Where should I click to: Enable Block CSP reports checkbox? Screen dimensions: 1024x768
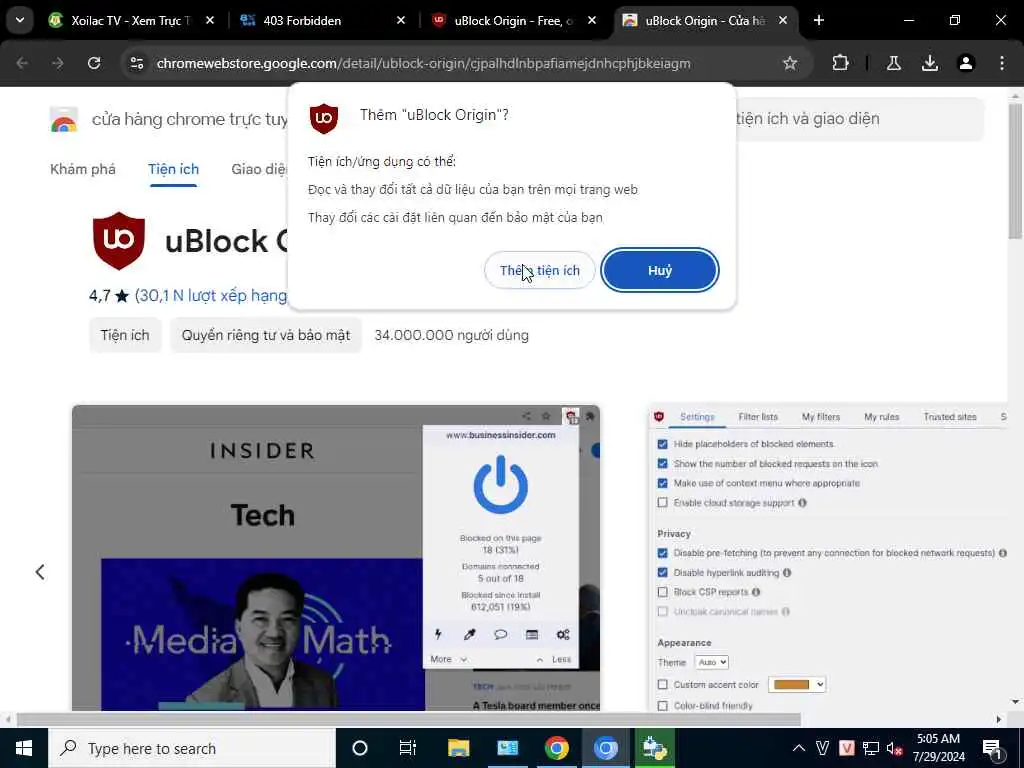point(663,592)
